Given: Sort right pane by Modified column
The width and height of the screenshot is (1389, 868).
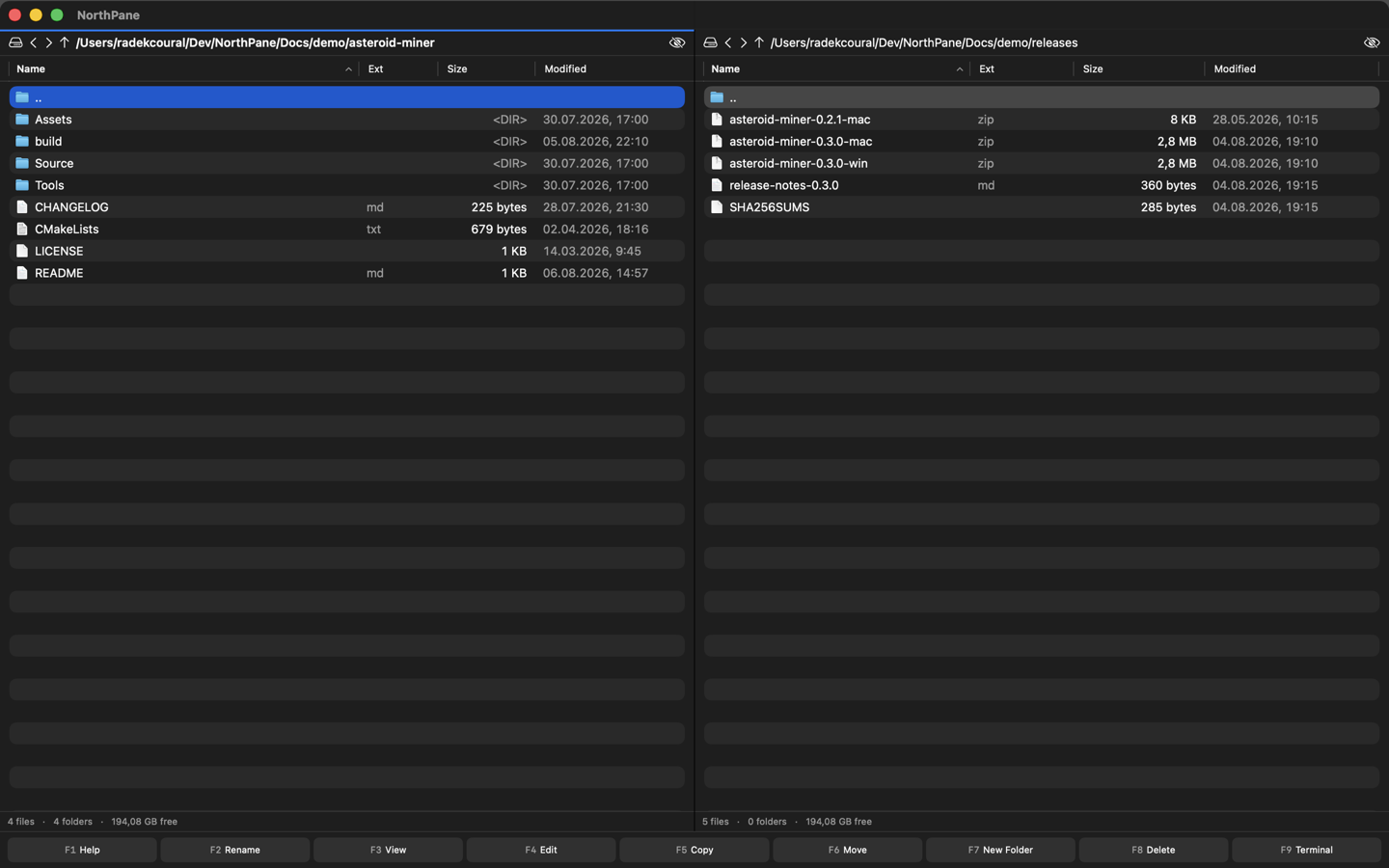Looking at the screenshot, I should click(1293, 68).
